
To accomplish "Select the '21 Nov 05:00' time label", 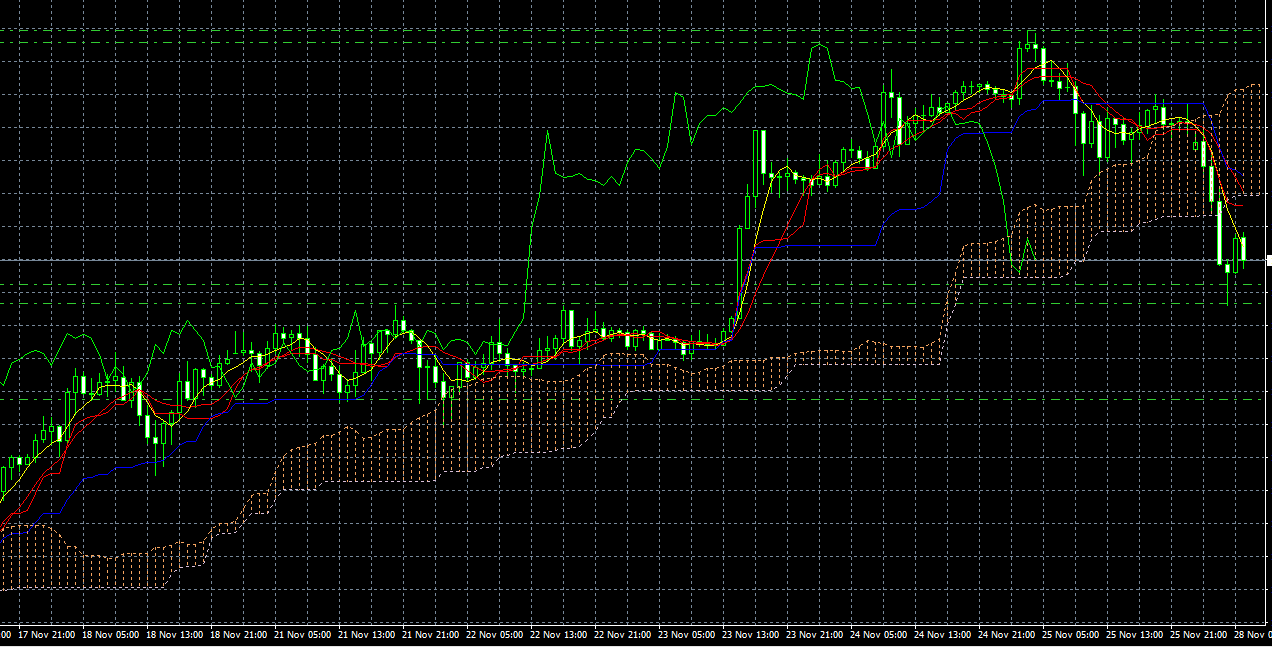I will [x=303, y=634].
